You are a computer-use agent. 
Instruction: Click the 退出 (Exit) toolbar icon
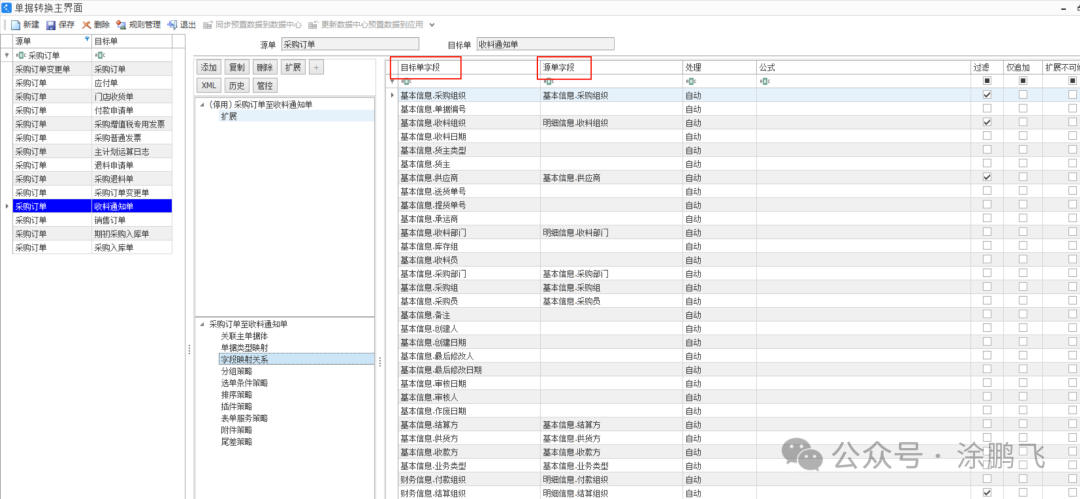[x=172, y=24]
